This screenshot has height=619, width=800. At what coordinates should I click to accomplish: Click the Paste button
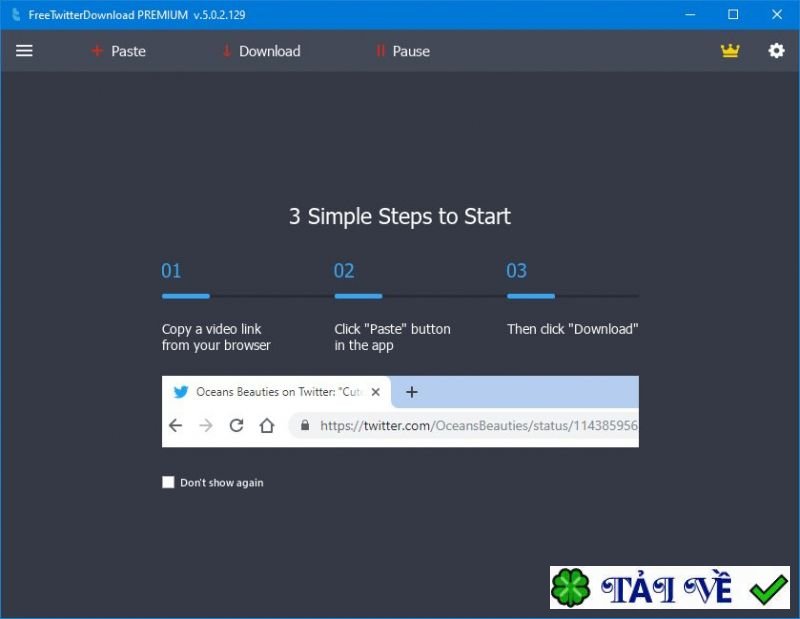click(119, 51)
